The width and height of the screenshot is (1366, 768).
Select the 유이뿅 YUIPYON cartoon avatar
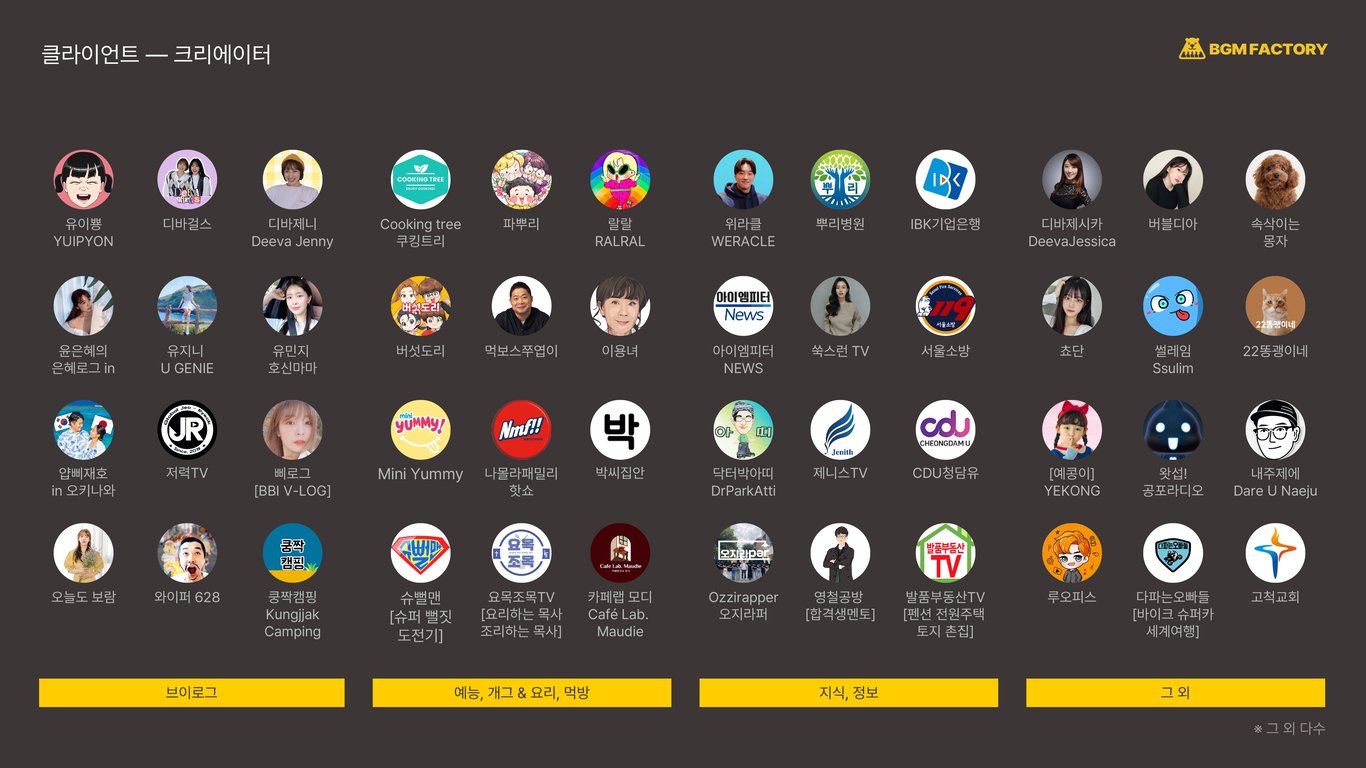(x=83, y=180)
